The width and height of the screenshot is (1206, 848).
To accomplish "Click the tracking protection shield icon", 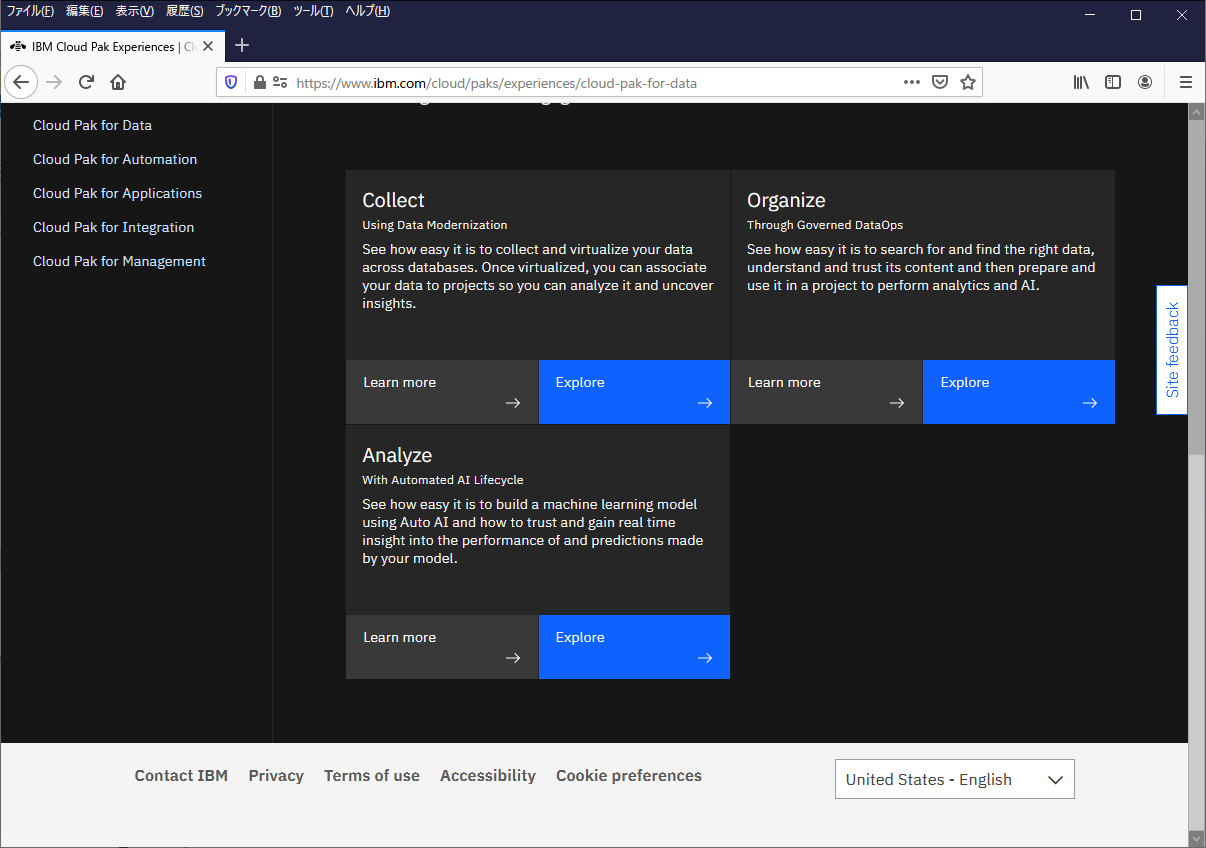I will point(231,83).
